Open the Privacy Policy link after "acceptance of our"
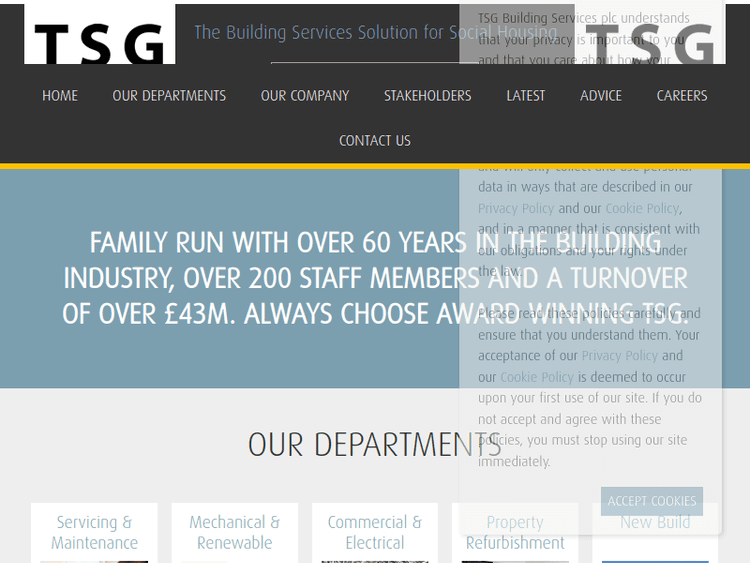Image resolution: width=750 pixels, height=563 pixels. [x=619, y=356]
